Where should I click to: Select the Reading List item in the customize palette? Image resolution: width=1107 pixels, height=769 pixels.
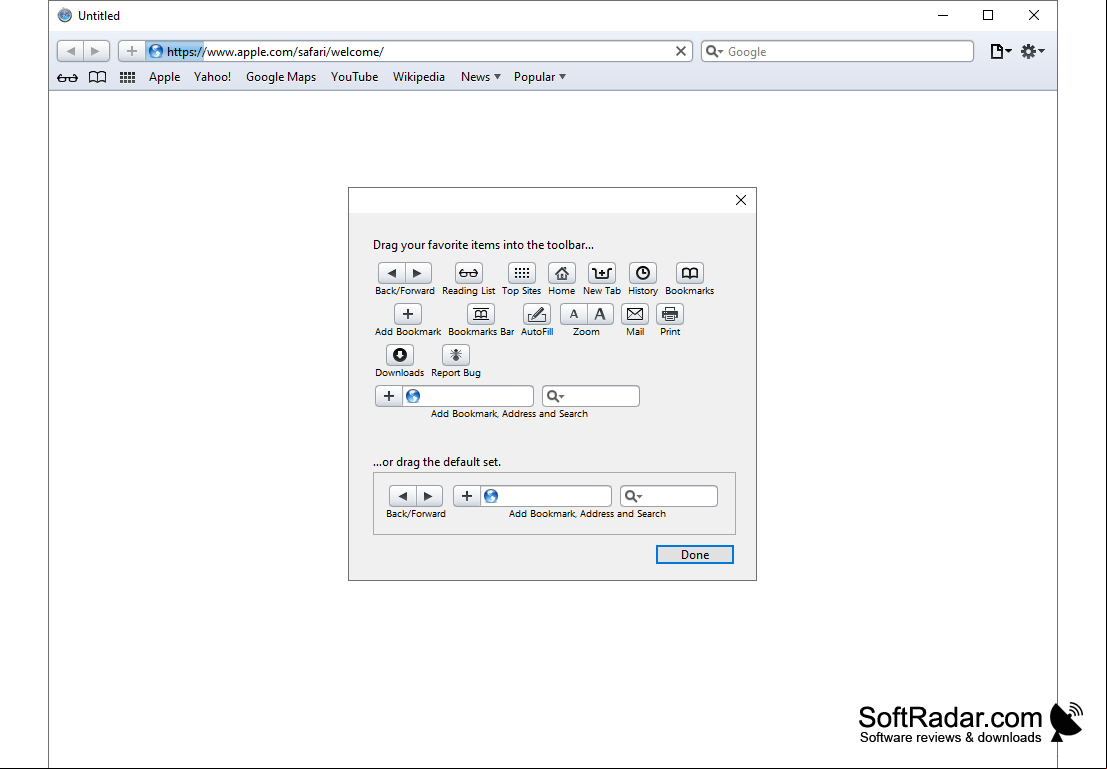[469, 273]
